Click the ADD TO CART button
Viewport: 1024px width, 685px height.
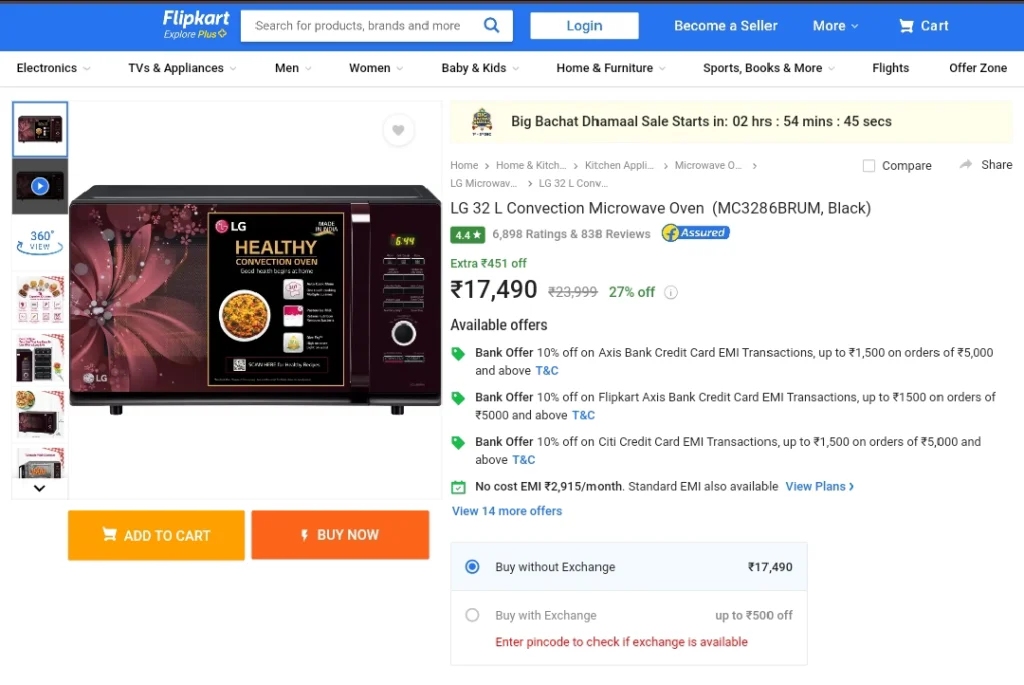click(x=156, y=535)
